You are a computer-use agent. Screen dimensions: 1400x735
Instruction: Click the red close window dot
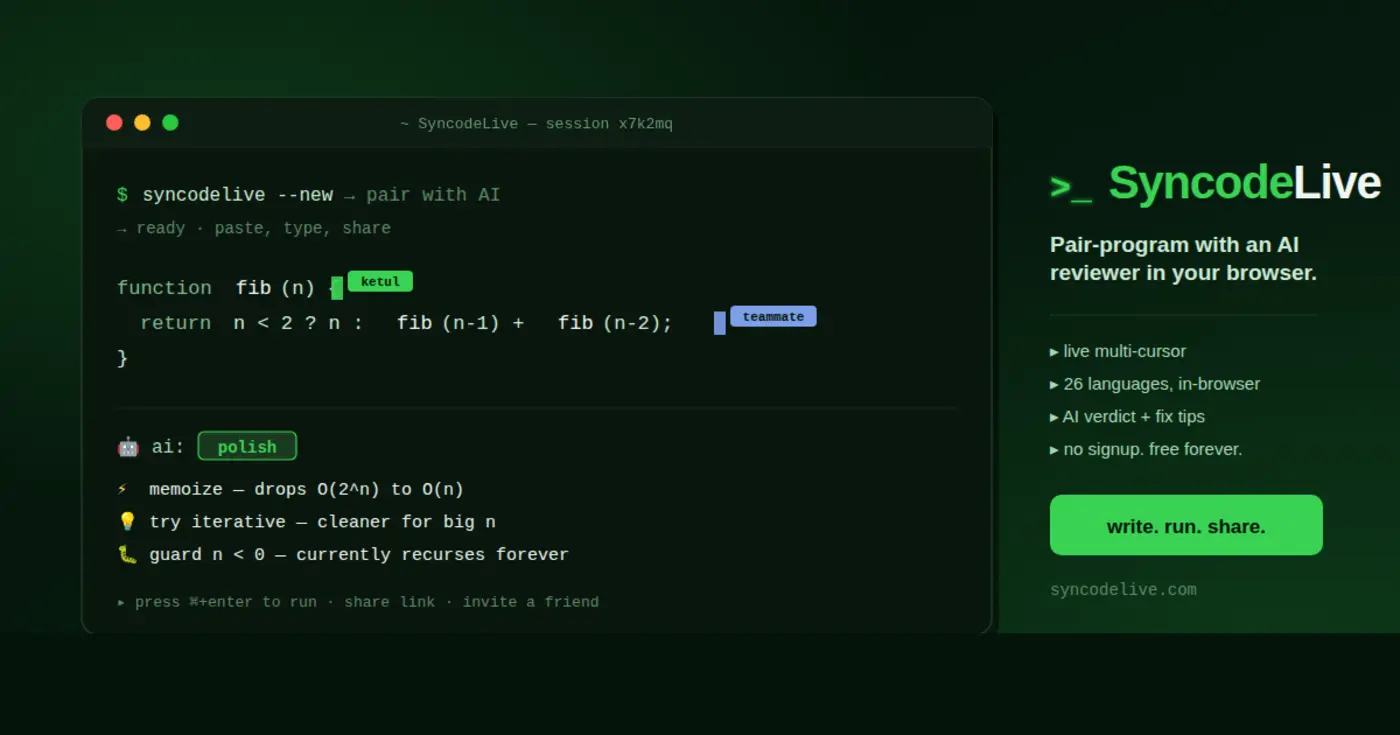(x=114, y=123)
